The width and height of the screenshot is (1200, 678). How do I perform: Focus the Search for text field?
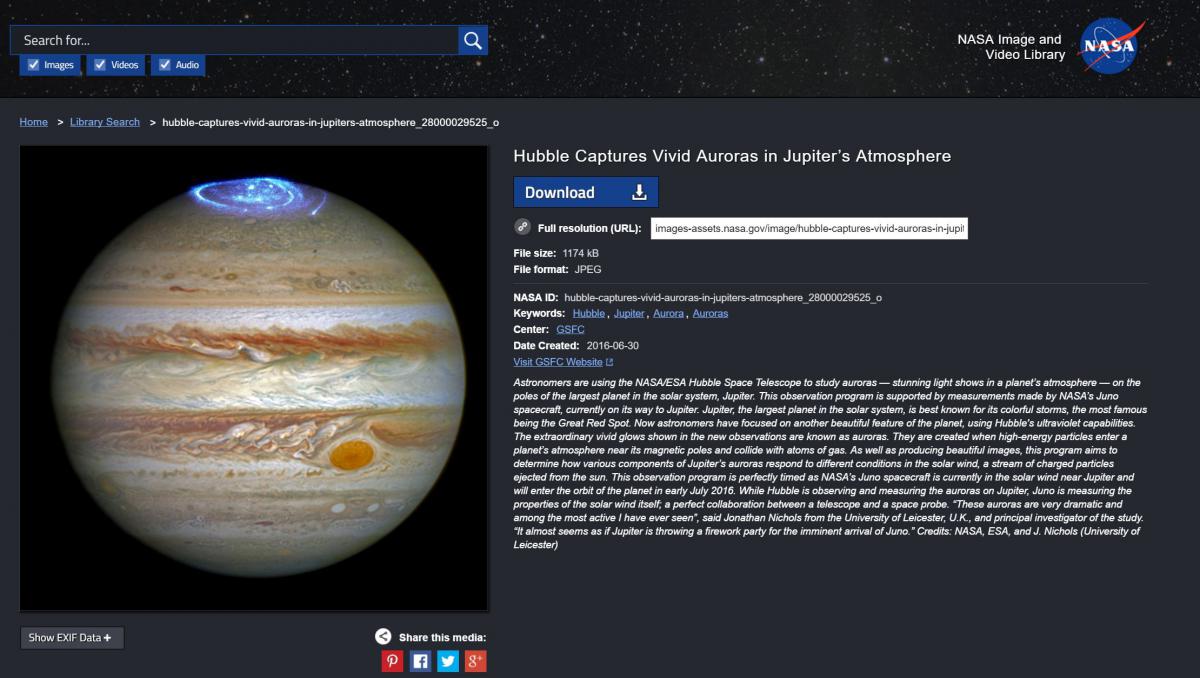[x=235, y=40]
